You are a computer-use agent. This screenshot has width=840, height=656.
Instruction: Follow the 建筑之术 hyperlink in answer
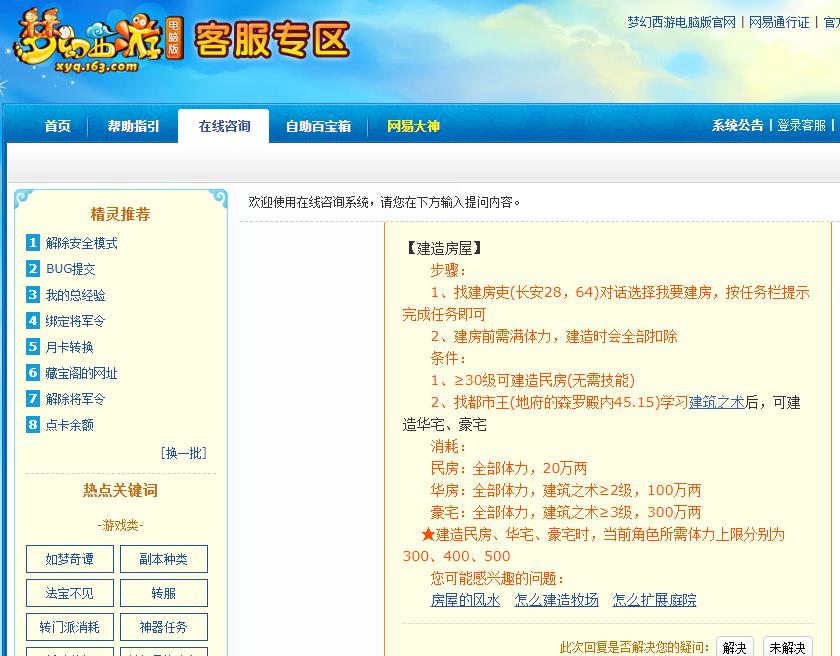[716, 402]
